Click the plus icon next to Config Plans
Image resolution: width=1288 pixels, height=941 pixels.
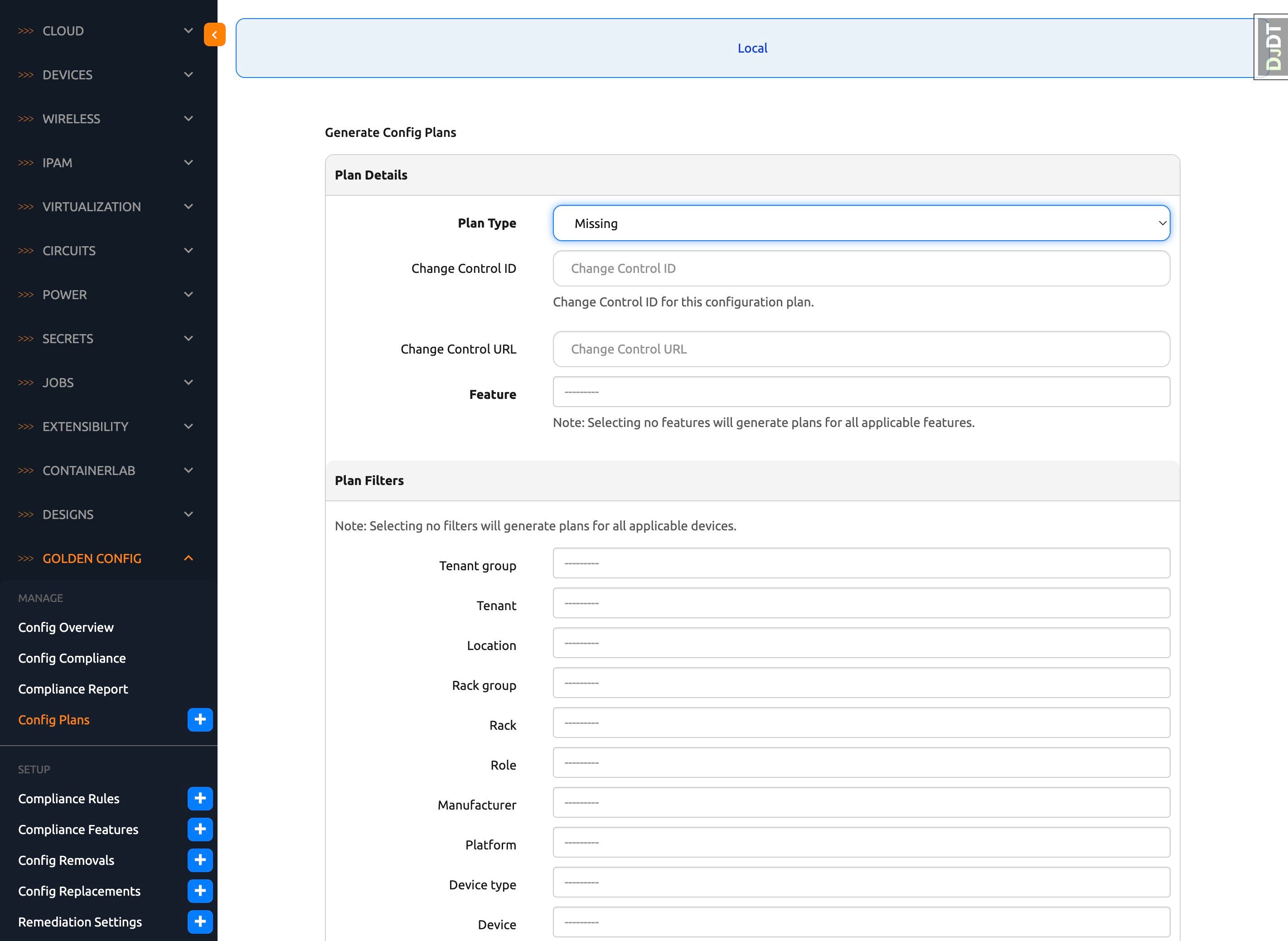(x=200, y=719)
